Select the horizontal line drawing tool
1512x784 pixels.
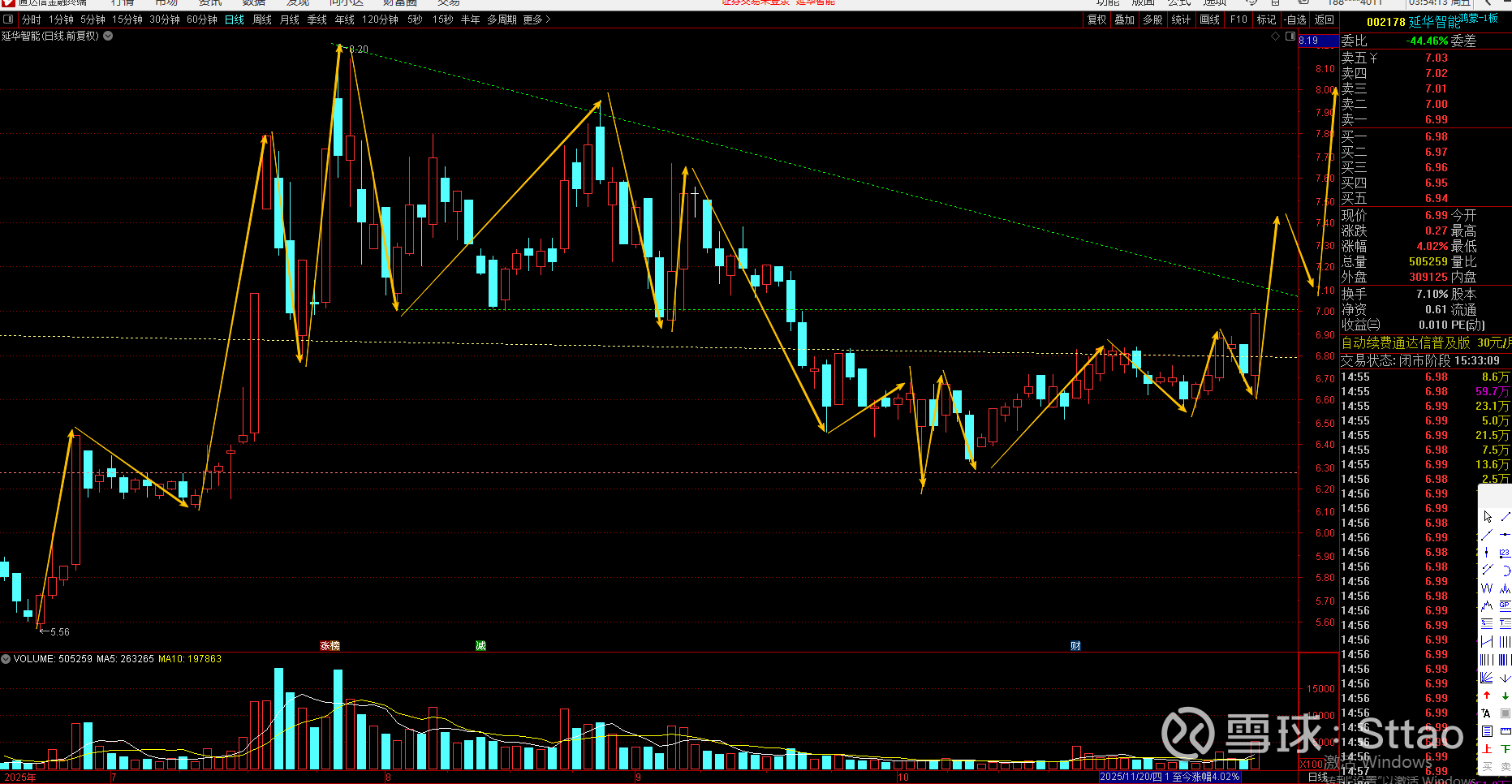[x=1506, y=535]
